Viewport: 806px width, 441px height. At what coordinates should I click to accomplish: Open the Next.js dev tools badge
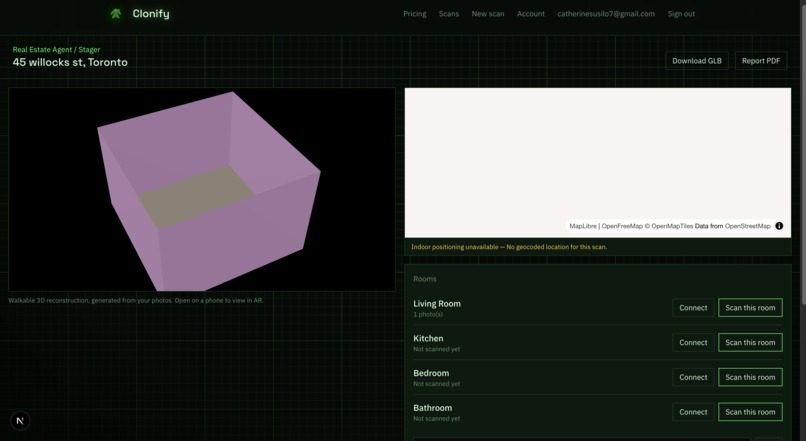click(x=20, y=421)
